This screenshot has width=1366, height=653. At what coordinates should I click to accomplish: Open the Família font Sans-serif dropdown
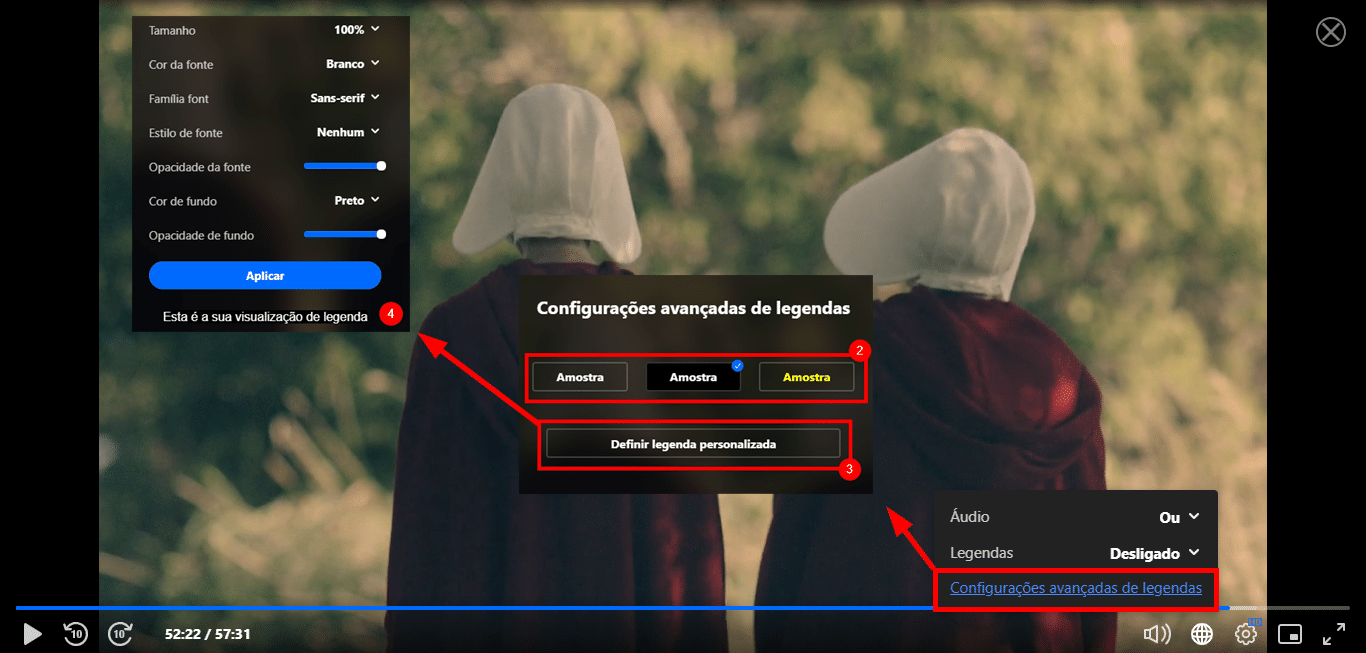[345, 98]
